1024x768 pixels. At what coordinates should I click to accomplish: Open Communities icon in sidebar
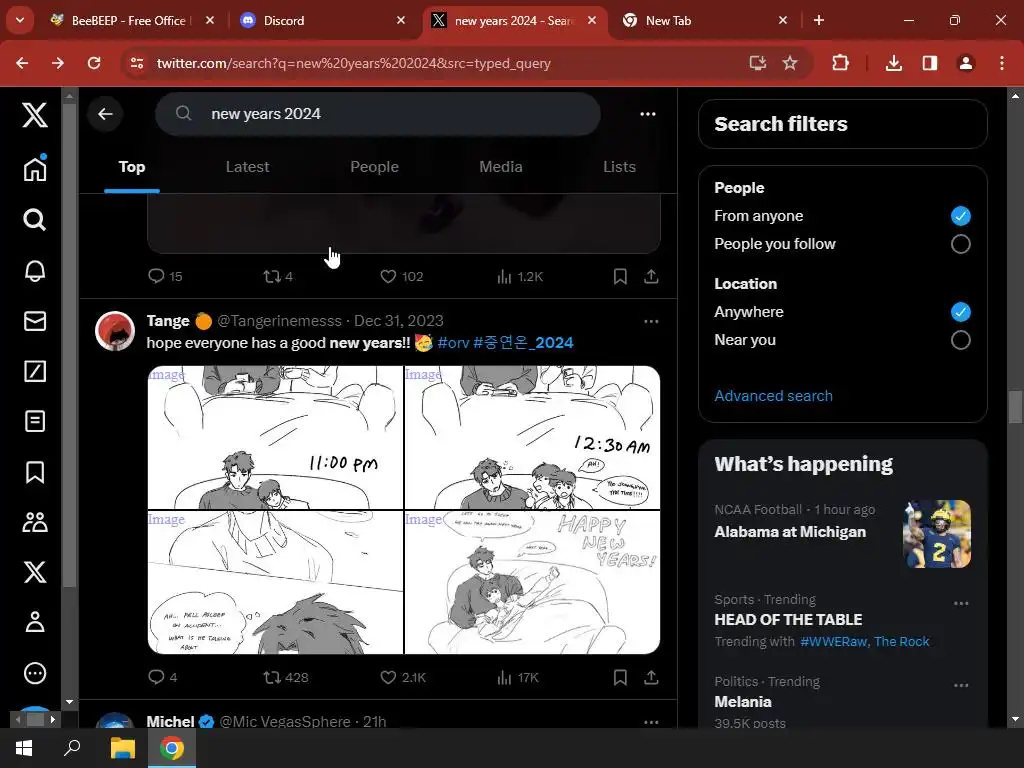(35, 522)
